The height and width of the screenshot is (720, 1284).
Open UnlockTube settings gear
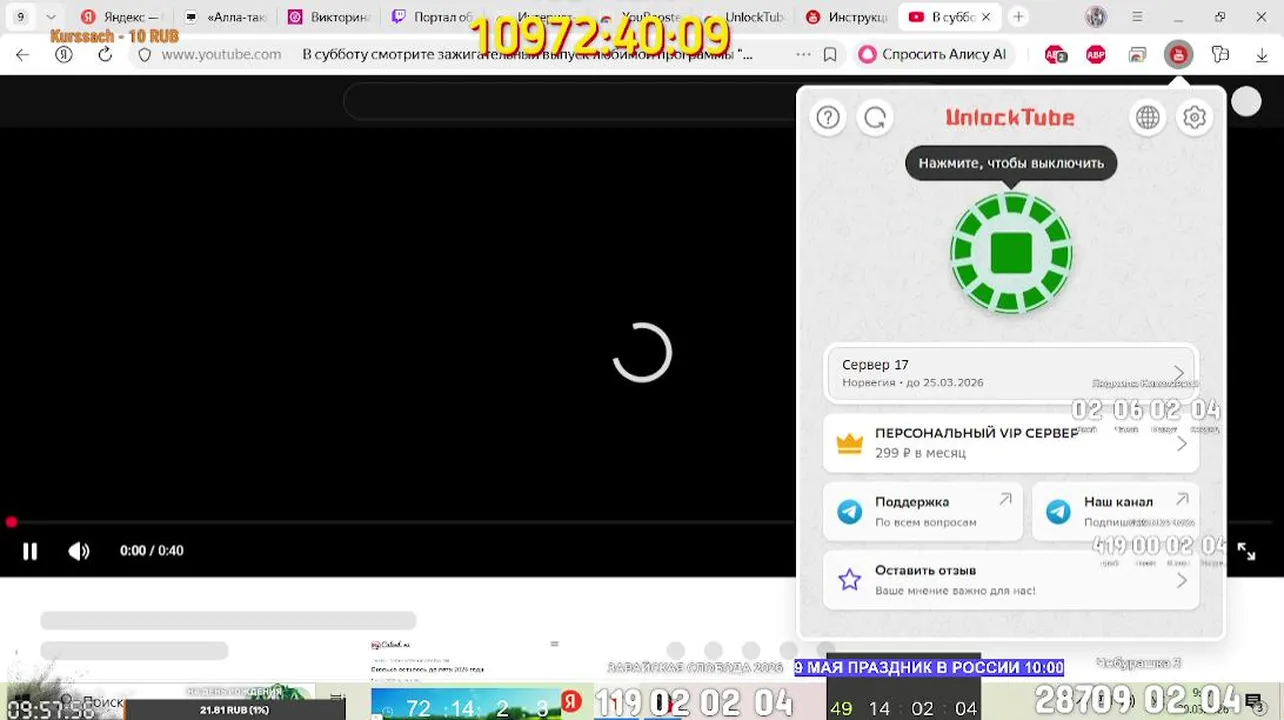[1194, 118]
